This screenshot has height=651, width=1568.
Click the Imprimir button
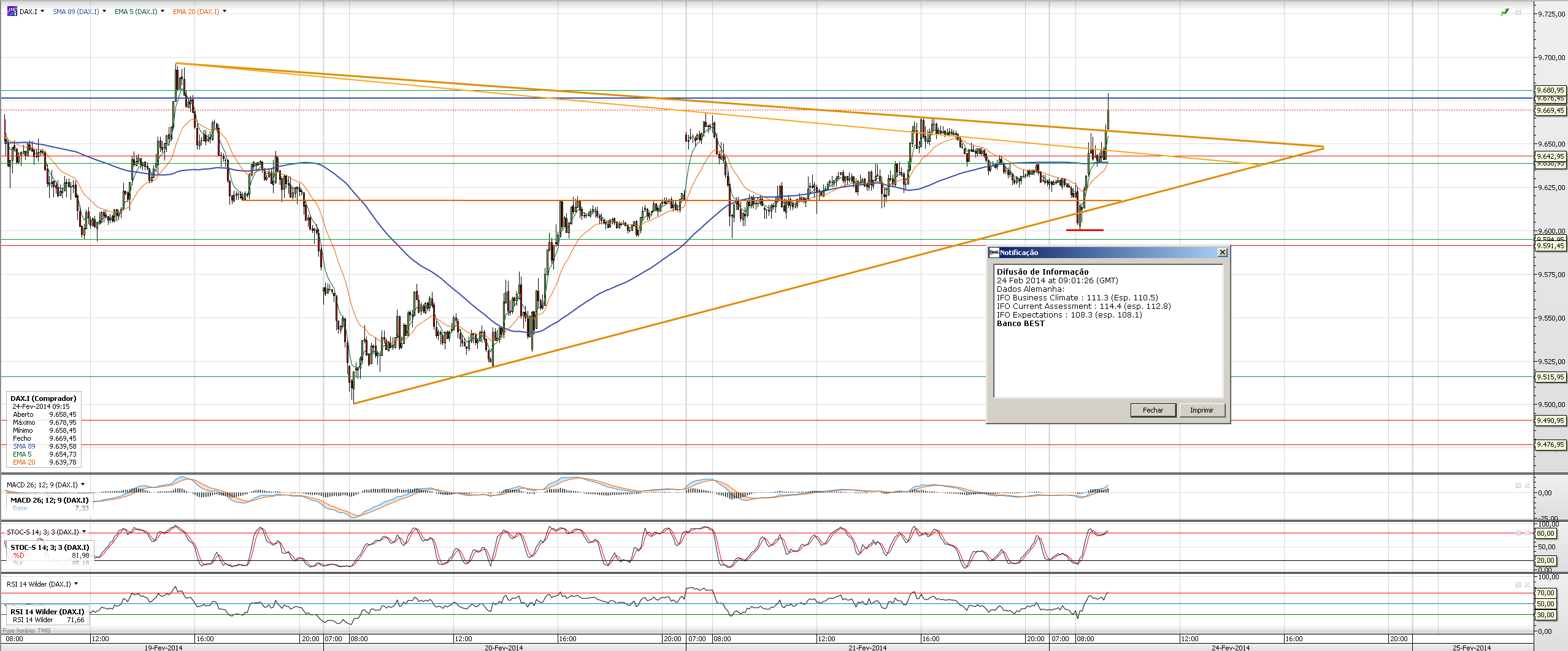tap(1201, 410)
